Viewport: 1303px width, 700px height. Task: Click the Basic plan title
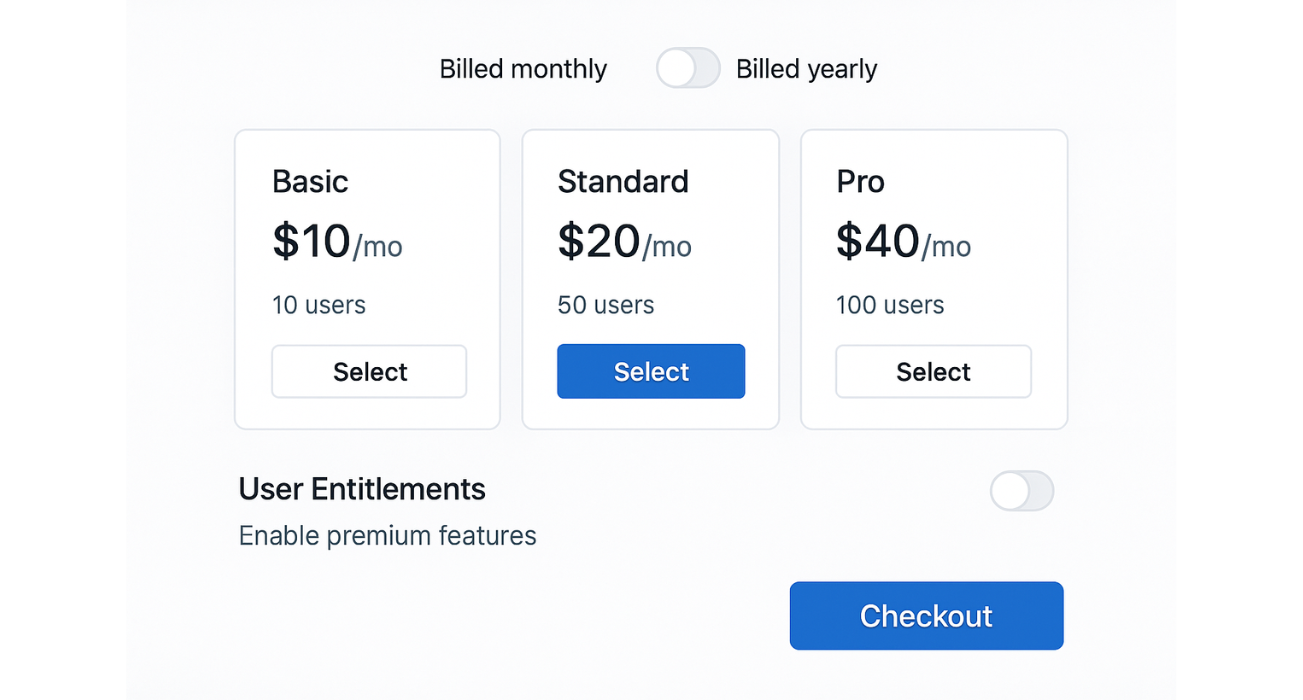pos(310,181)
